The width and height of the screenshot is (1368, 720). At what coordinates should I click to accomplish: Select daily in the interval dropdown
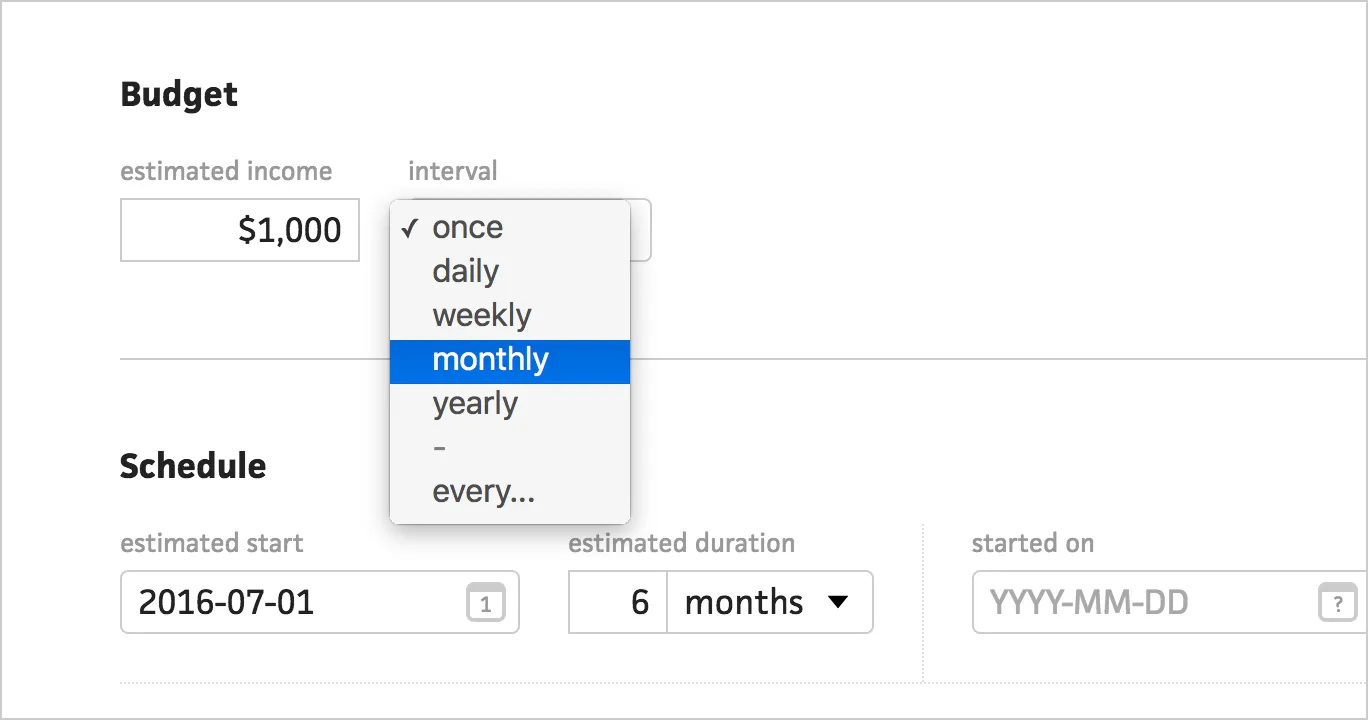(465, 271)
